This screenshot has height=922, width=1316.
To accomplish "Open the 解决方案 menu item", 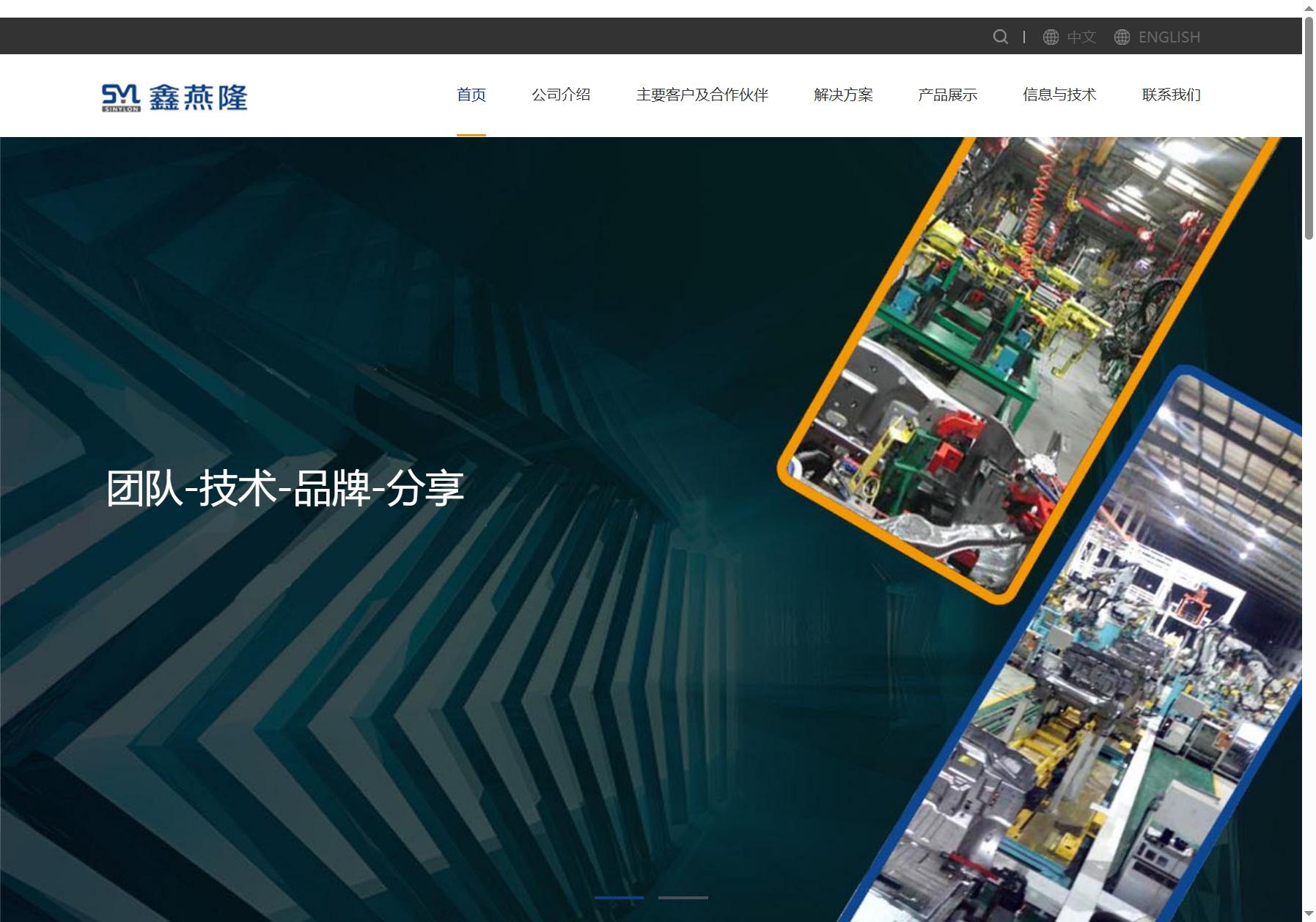I will [x=843, y=95].
